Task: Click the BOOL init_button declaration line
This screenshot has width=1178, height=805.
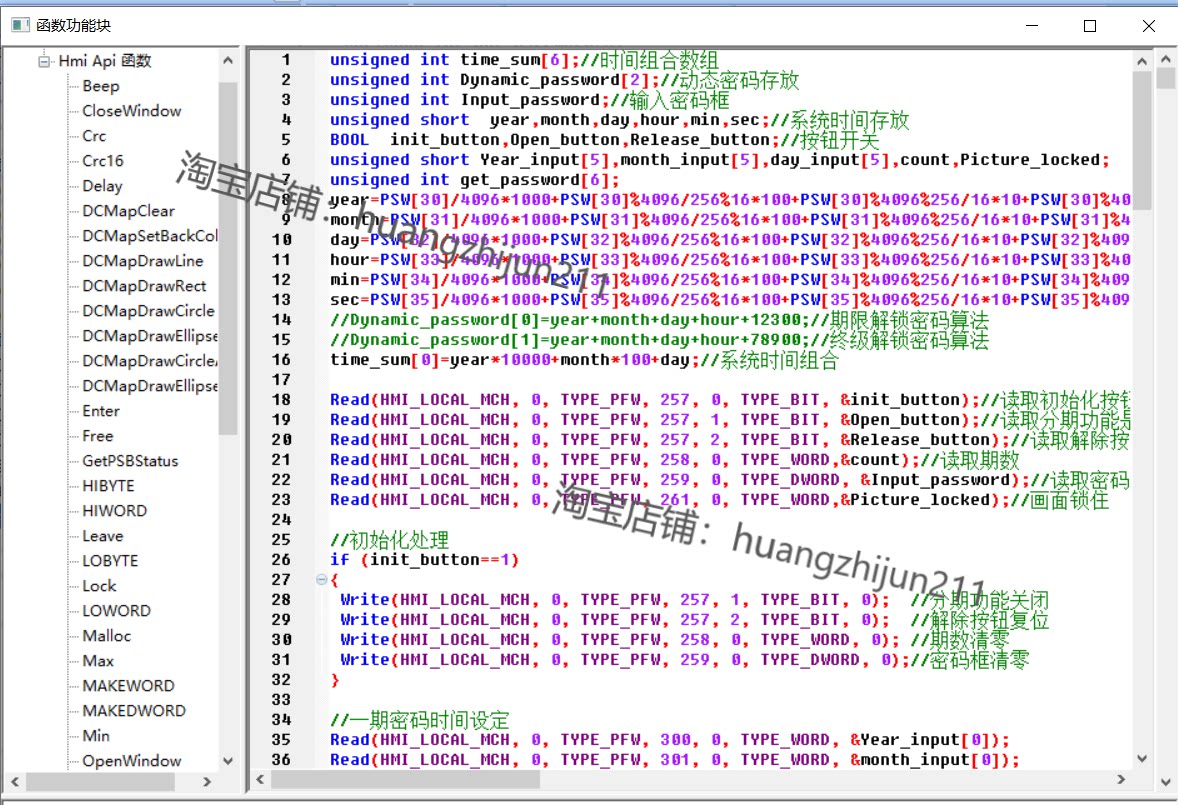Action: tap(604, 140)
